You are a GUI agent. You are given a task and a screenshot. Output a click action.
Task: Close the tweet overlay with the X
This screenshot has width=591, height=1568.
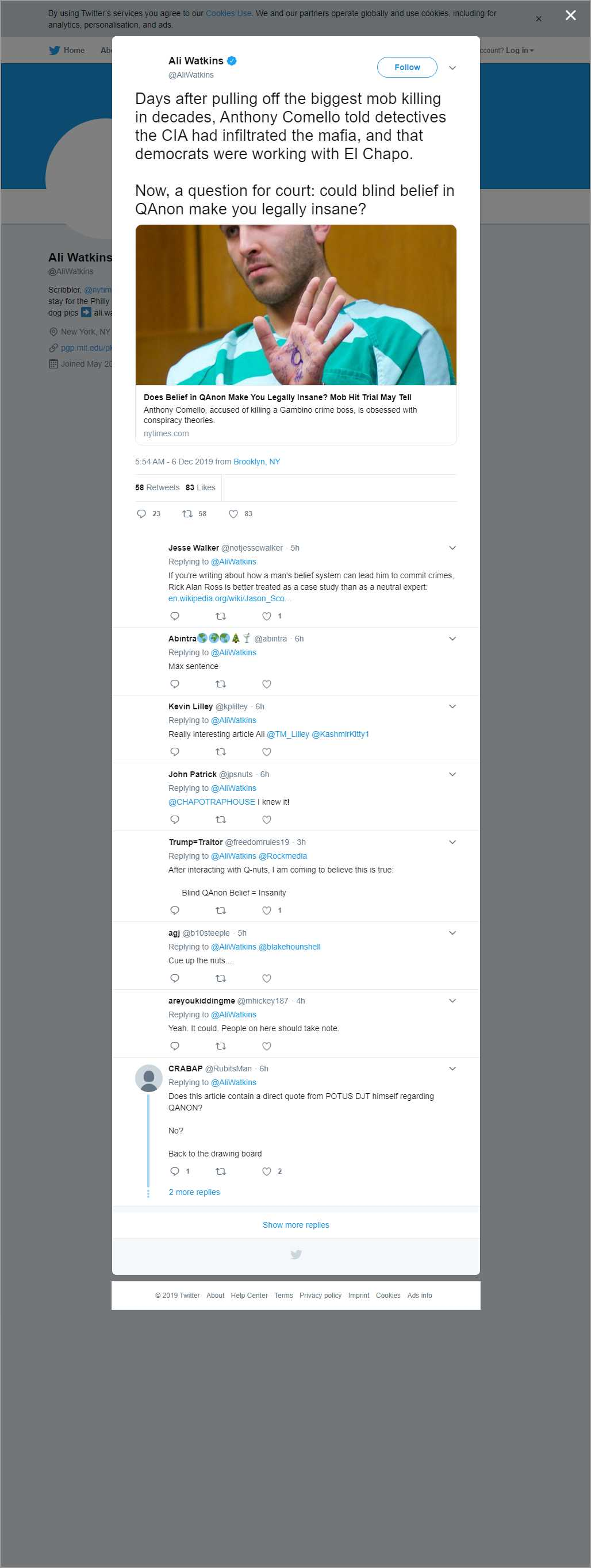click(x=570, y=16)
